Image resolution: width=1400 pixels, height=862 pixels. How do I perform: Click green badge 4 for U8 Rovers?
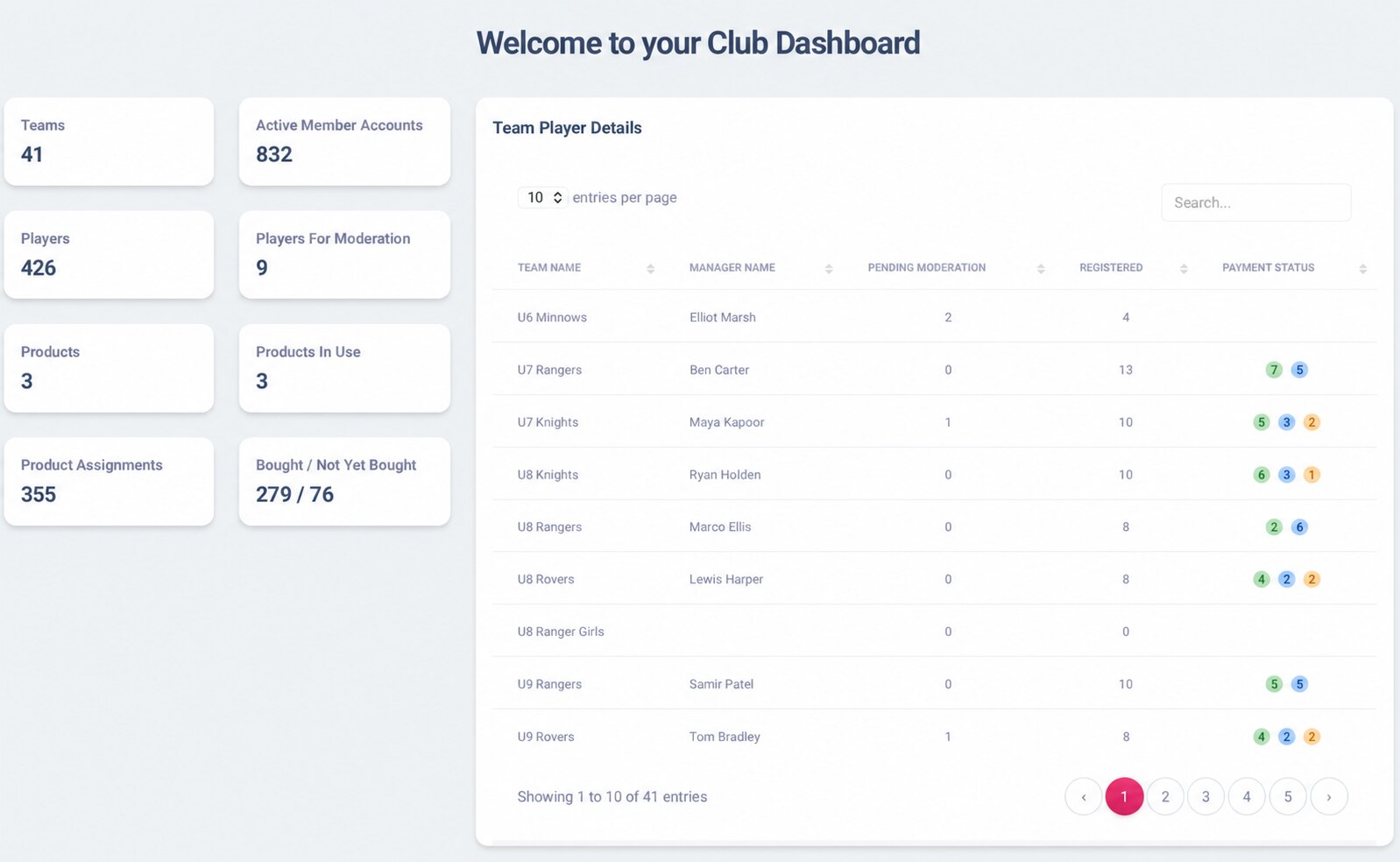(x=1262, y=579)
